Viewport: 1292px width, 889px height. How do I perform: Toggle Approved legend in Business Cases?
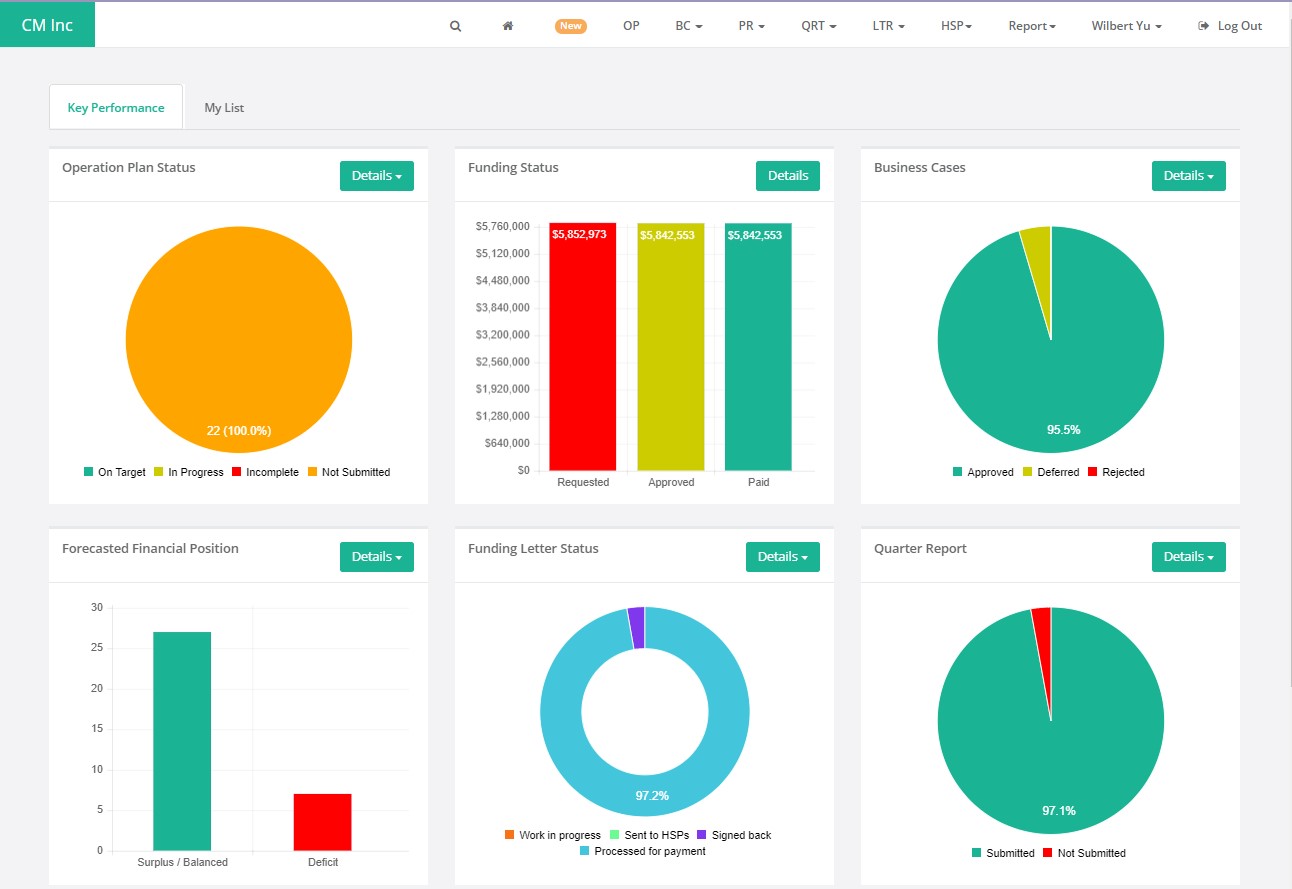984,472
